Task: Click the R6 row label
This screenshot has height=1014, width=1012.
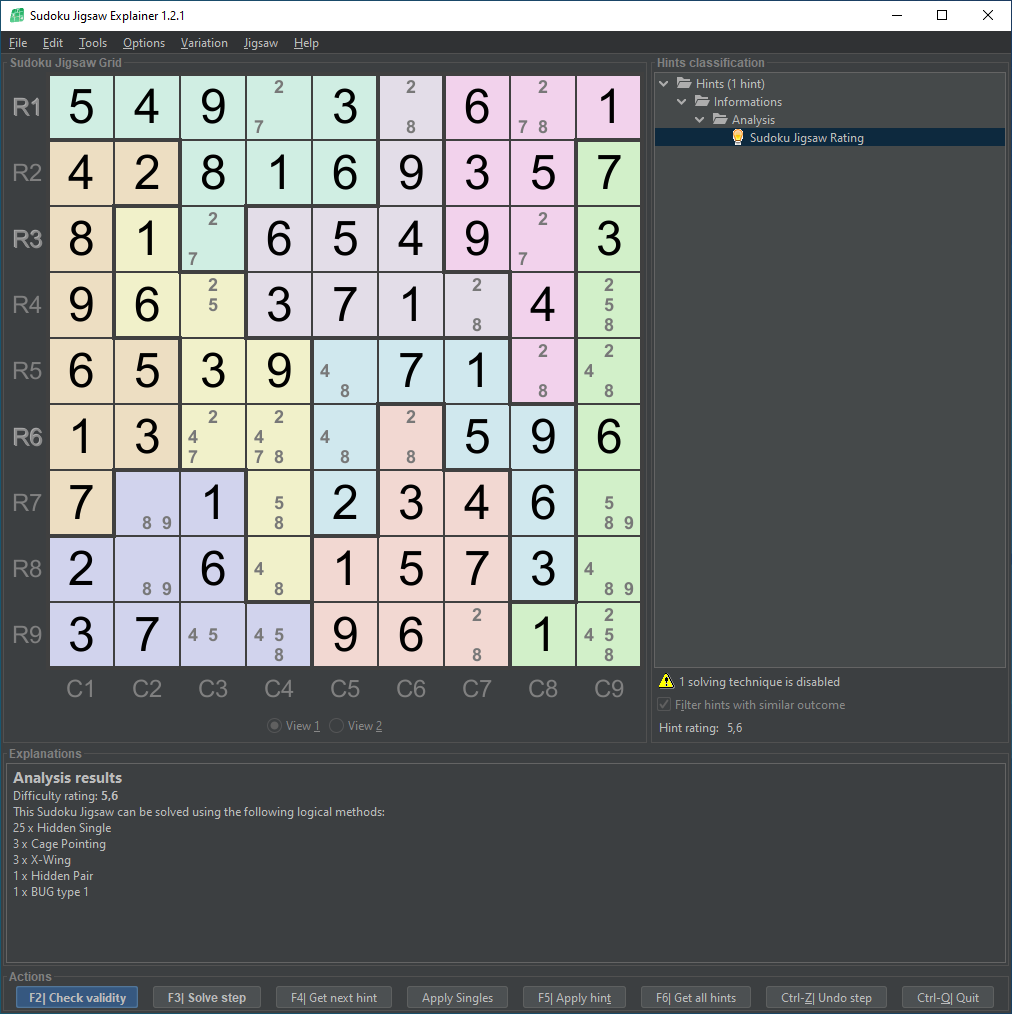Action: point(27,437)
